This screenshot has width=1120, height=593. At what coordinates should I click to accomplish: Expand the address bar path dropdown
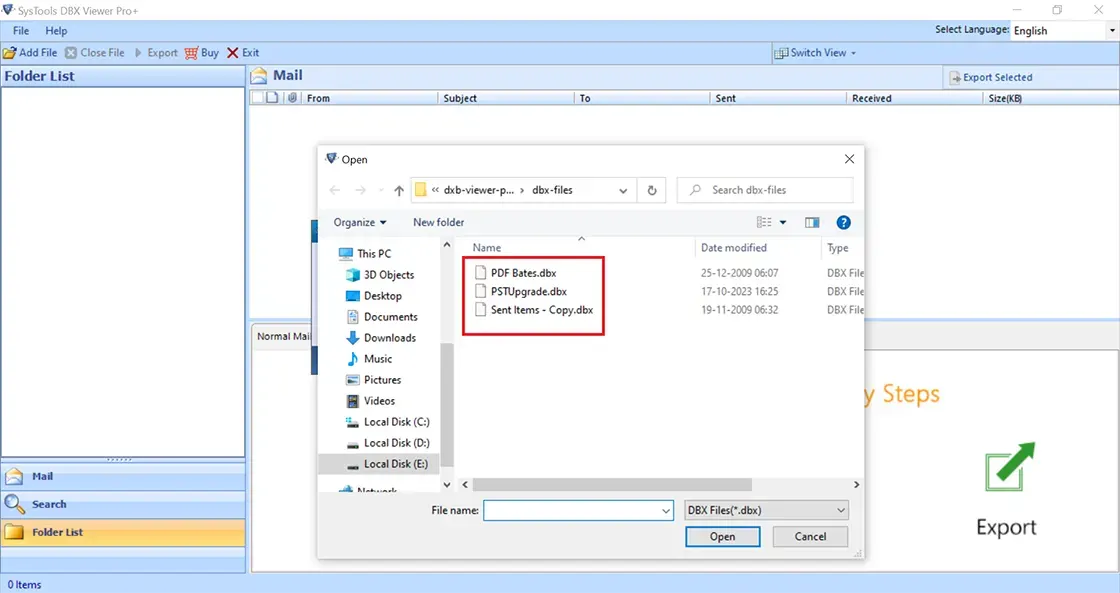pos(623,190)
